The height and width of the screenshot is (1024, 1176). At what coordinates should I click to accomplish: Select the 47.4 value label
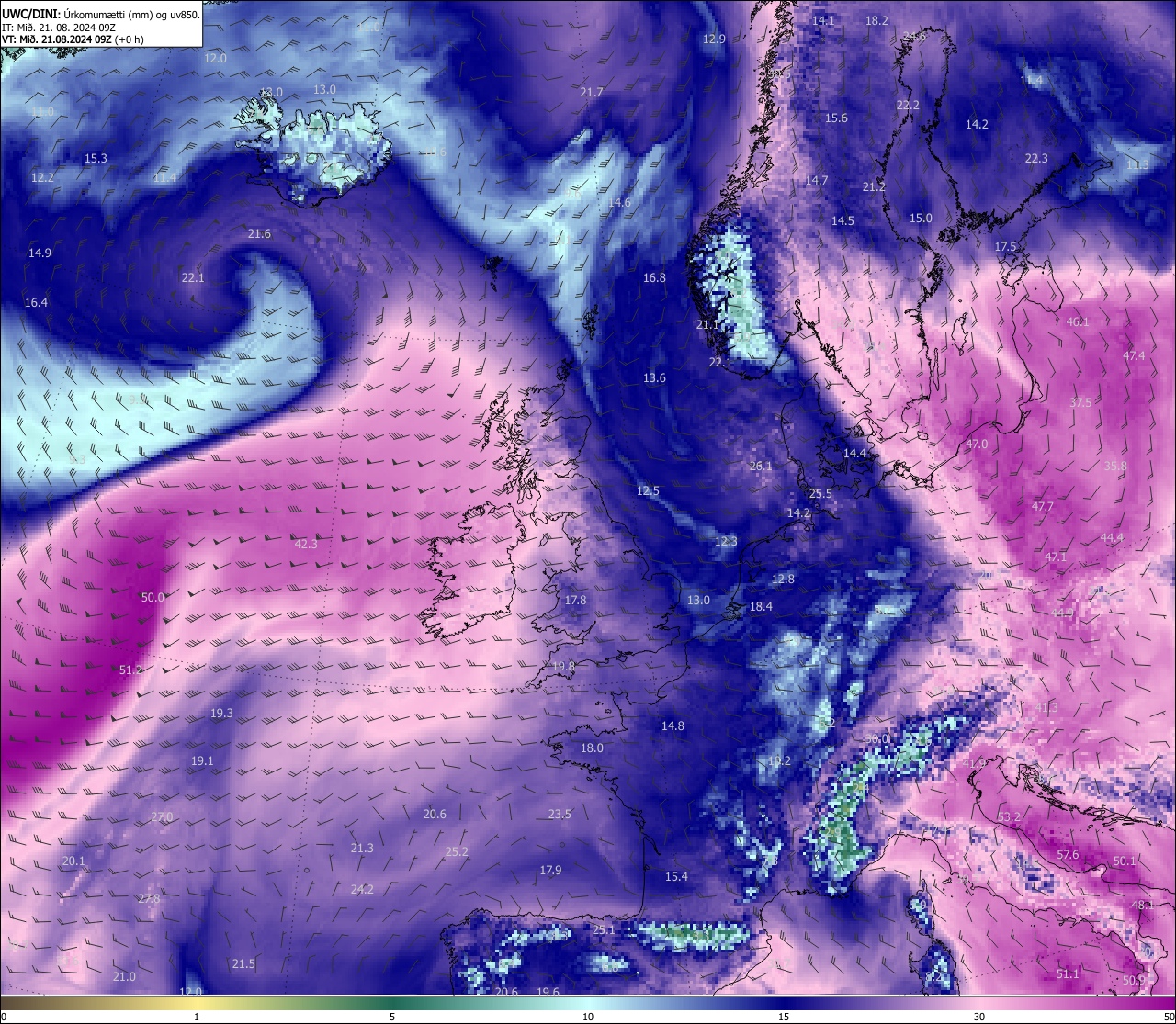(x=1134, y=355)
